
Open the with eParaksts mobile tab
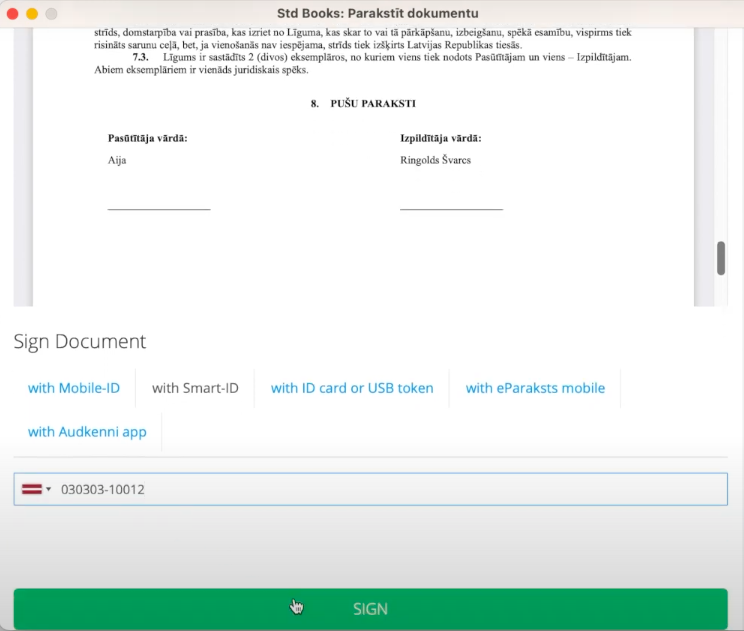535,388
